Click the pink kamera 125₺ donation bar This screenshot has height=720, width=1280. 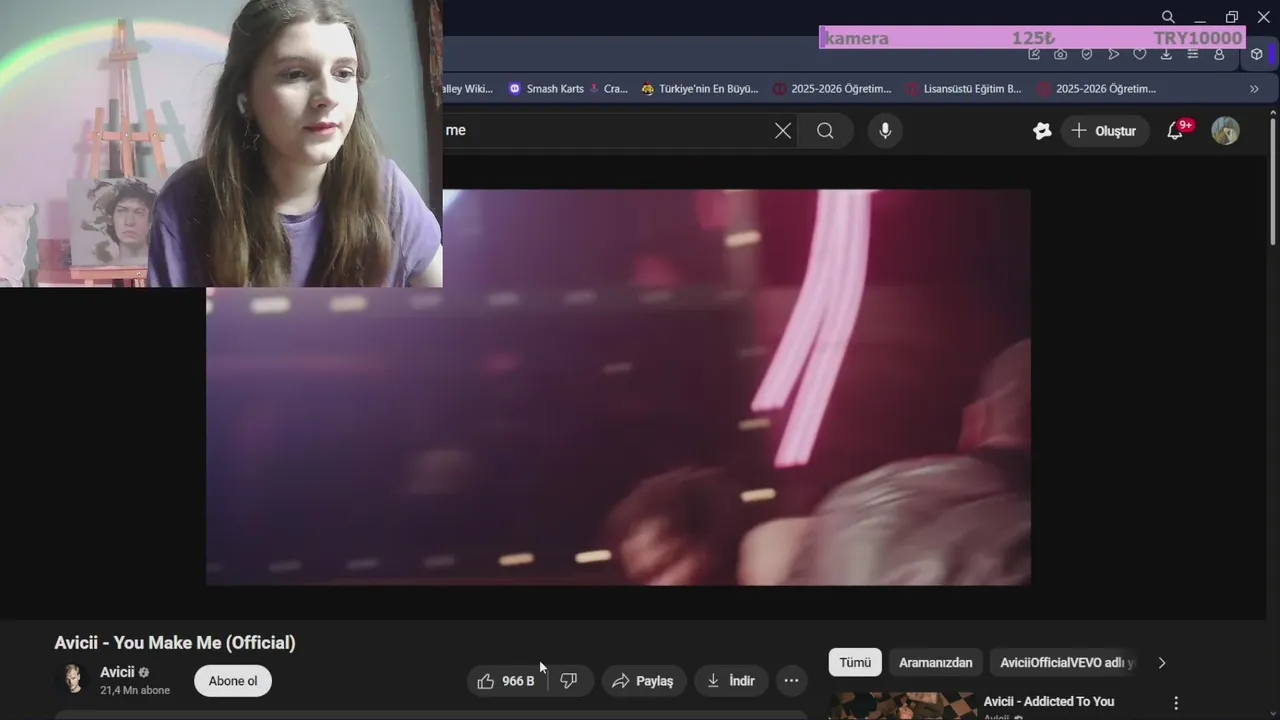pos(1032,38)
